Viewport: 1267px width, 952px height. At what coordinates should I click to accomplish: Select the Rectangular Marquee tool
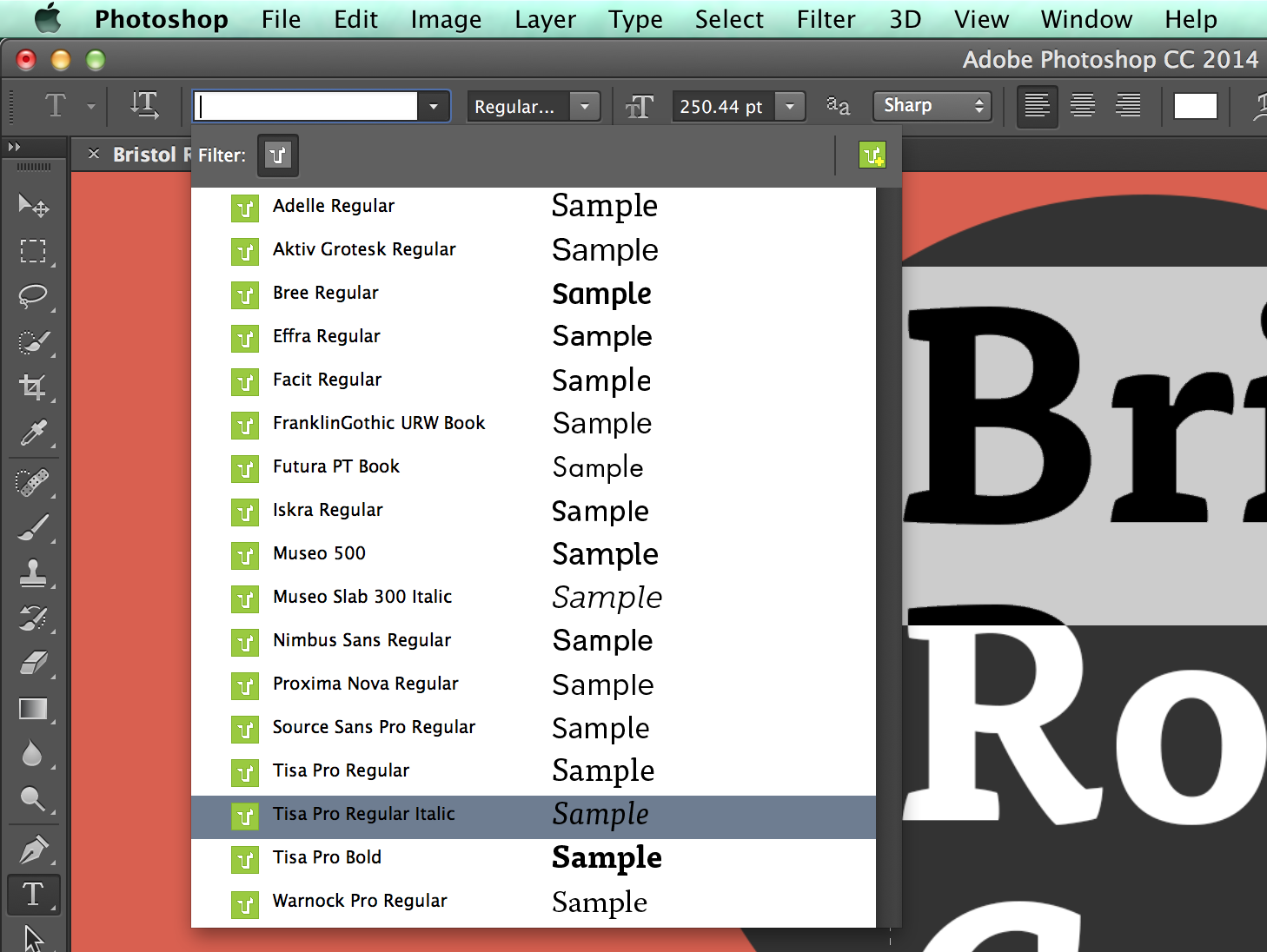(33, 251)
